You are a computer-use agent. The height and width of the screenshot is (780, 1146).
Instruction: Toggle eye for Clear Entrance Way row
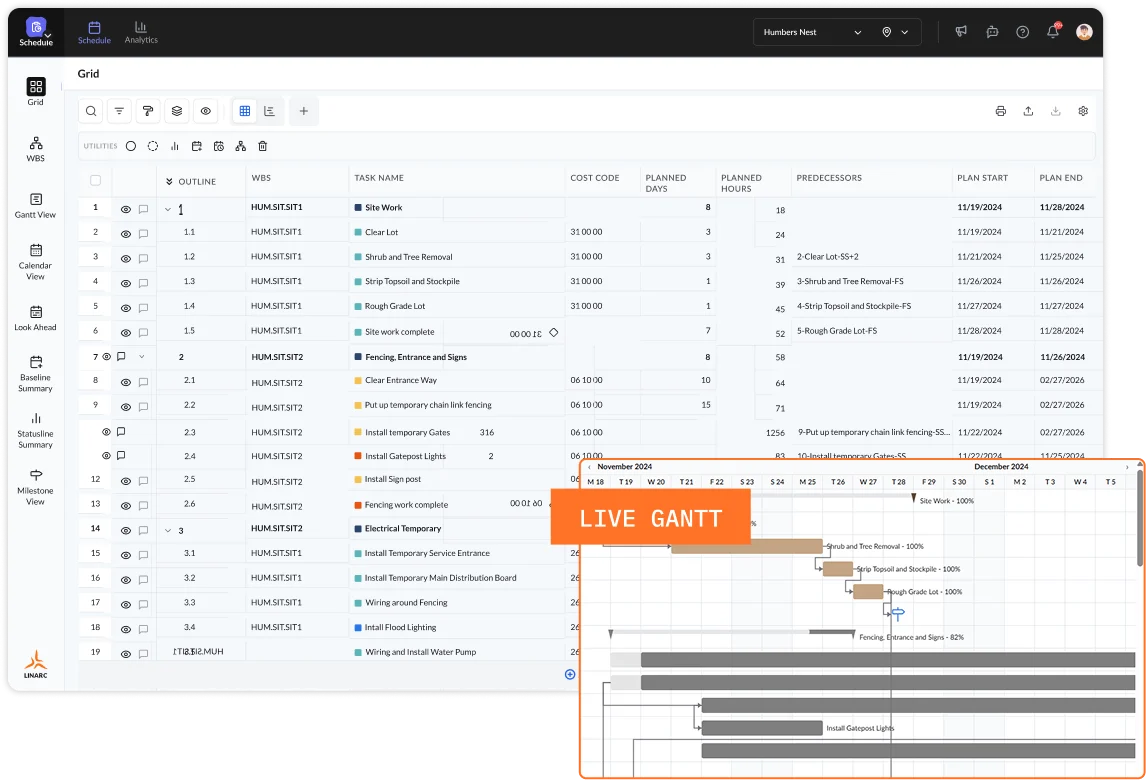(x=126, y=382)
